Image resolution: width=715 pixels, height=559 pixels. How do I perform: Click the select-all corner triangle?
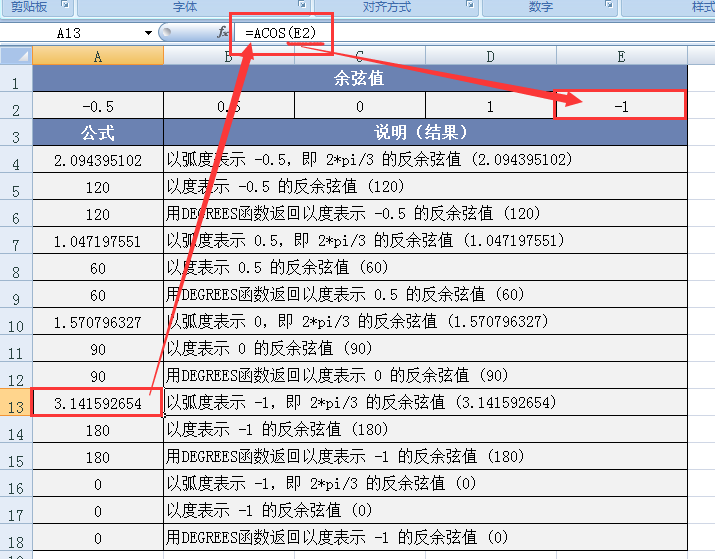click(x=16, y=56)
